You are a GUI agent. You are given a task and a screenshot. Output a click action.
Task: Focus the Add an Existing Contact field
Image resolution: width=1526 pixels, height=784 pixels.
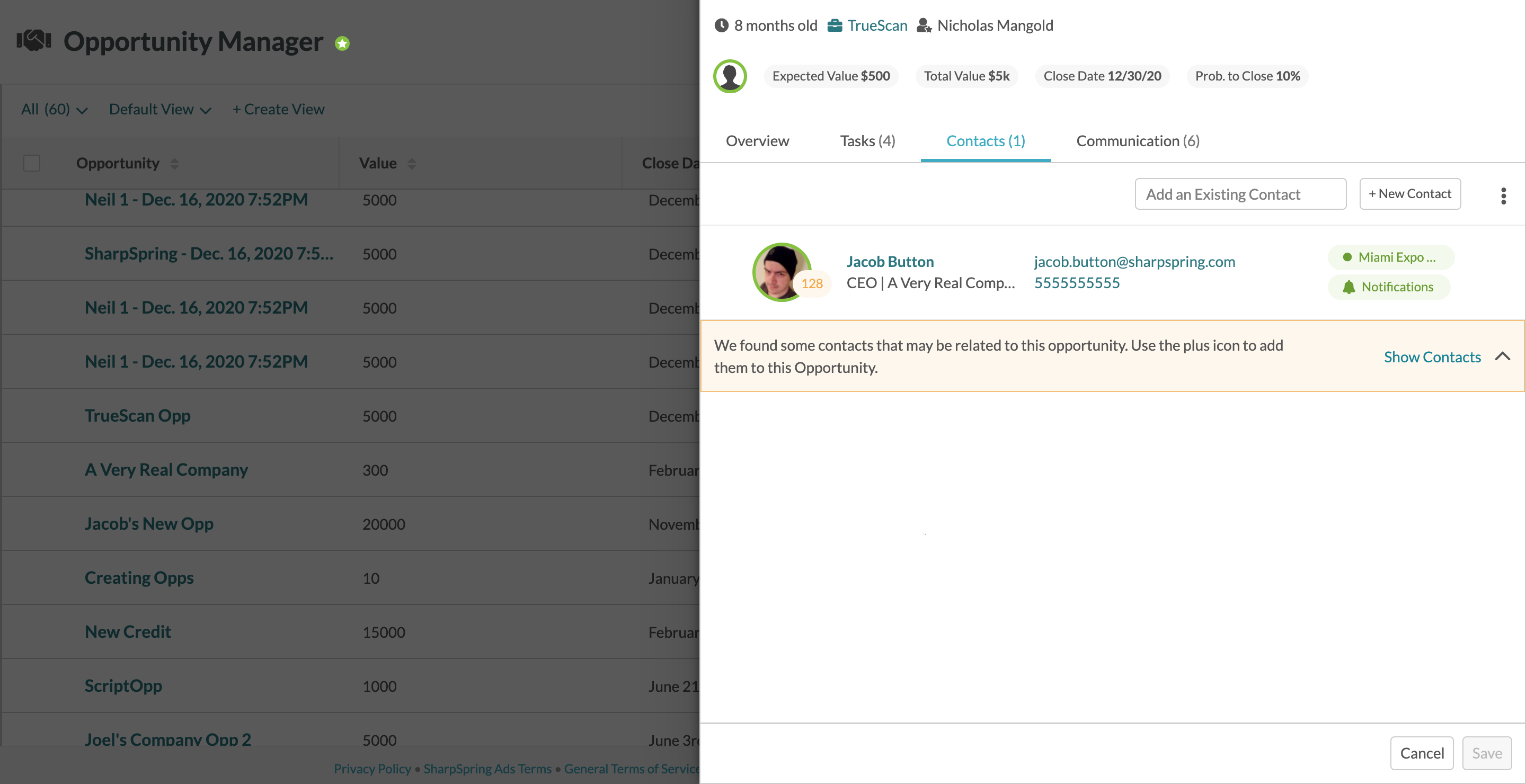pos(1240,194)
